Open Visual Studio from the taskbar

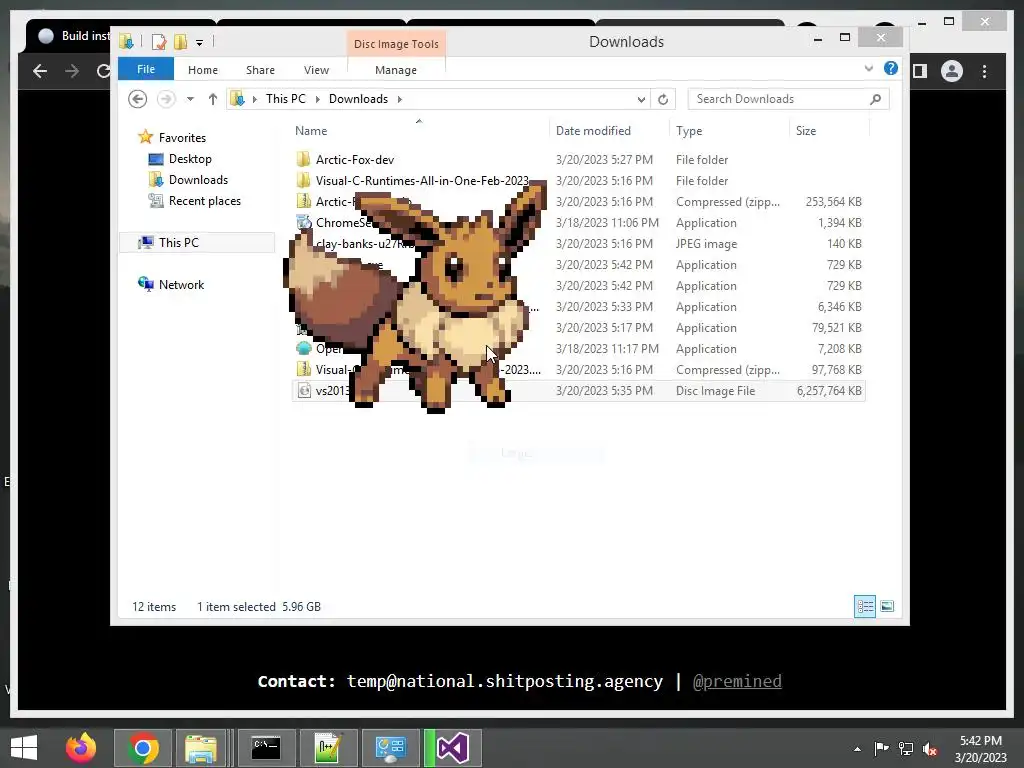click(453, 748)
